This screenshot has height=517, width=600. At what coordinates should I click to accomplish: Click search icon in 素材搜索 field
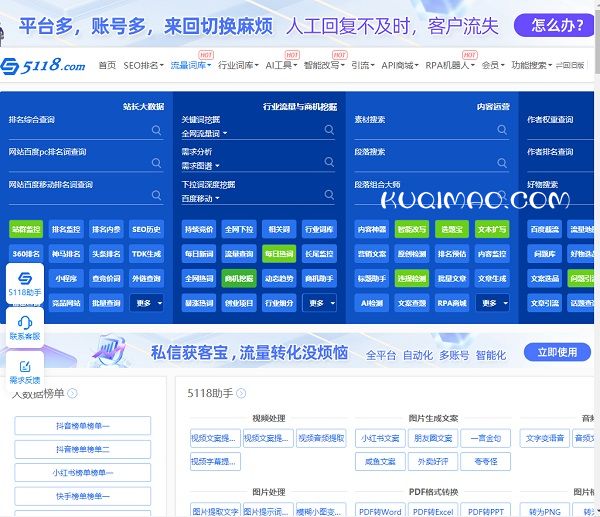coord(502,130)
